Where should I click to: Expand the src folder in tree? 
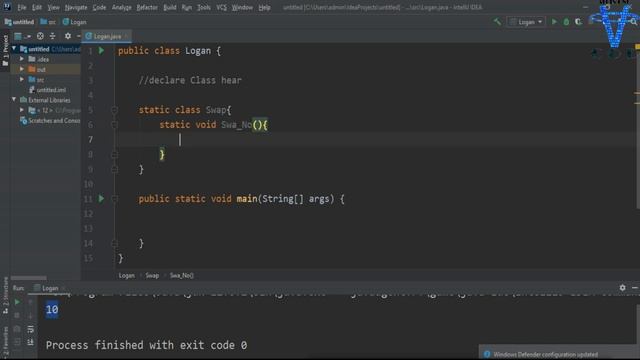[x=22, y=79]
